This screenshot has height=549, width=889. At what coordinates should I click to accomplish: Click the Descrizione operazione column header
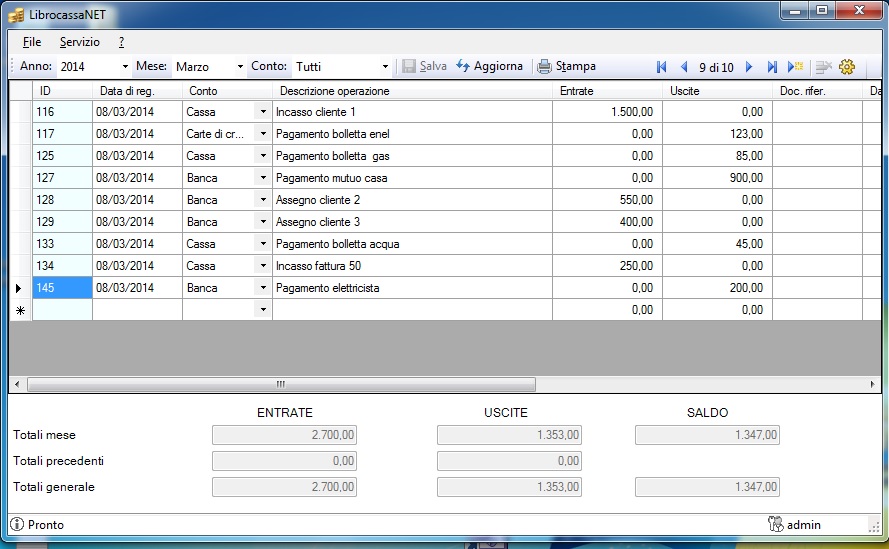(412, 91)
